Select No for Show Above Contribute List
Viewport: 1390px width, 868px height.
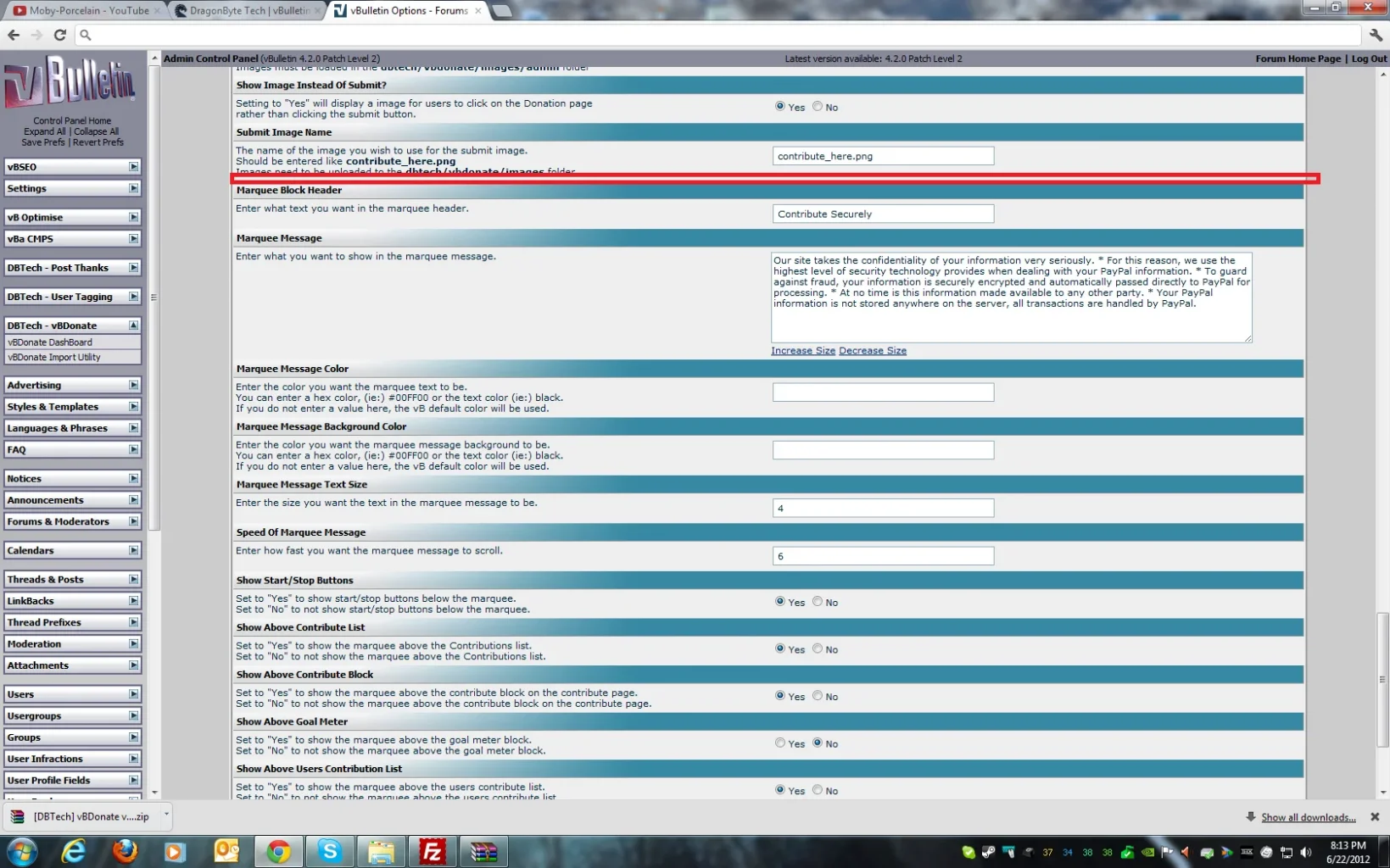[818, 648]
